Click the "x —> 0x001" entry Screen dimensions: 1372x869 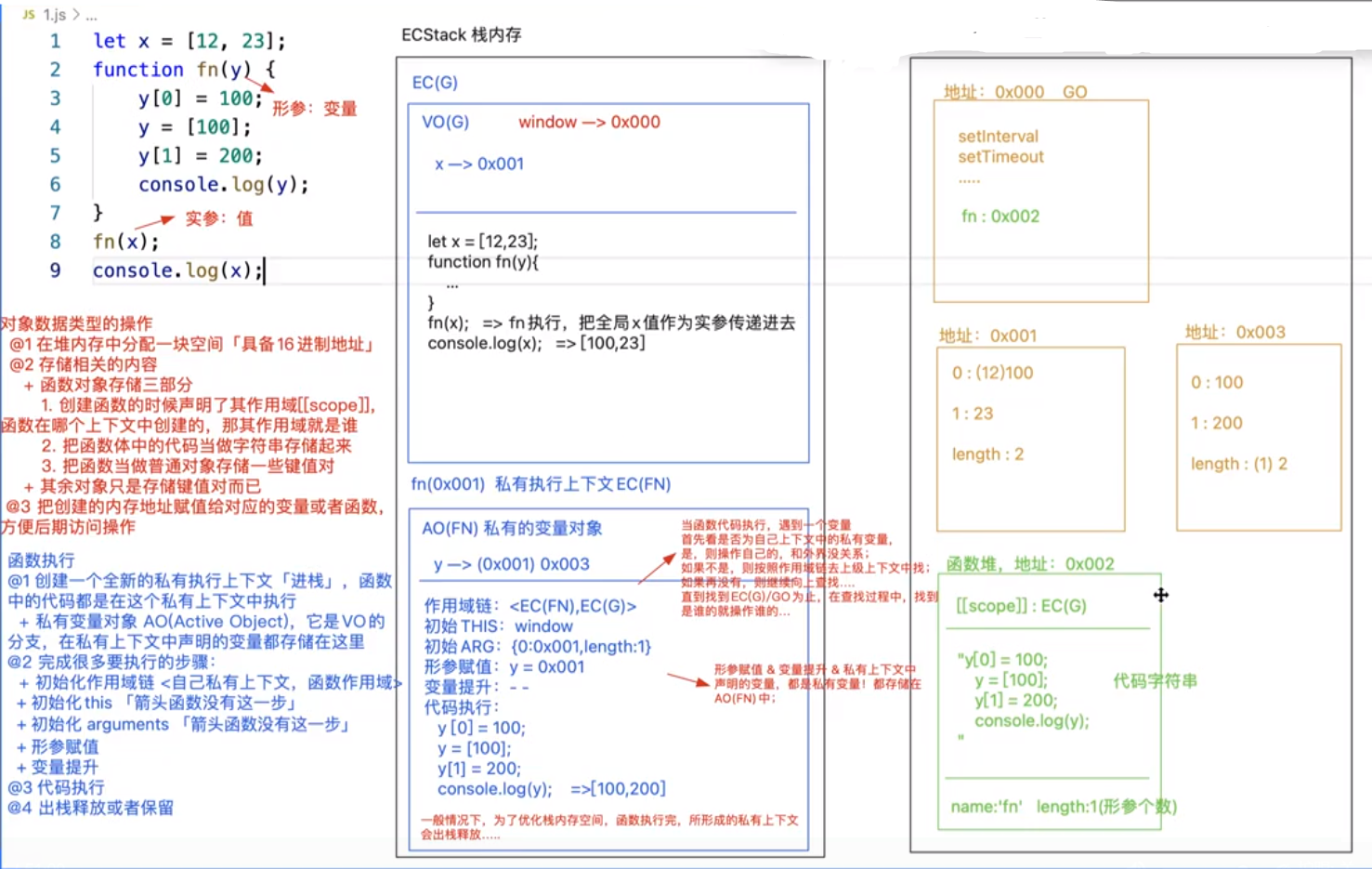click(x=479, y=164)
